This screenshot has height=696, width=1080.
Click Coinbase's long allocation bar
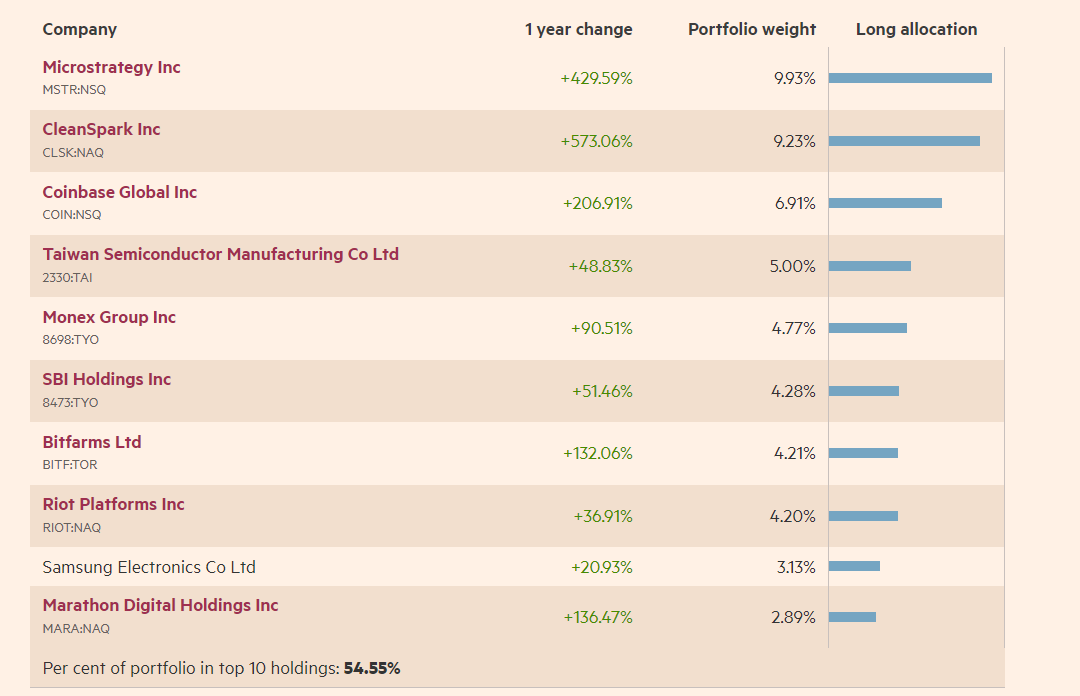pos(885,203)
